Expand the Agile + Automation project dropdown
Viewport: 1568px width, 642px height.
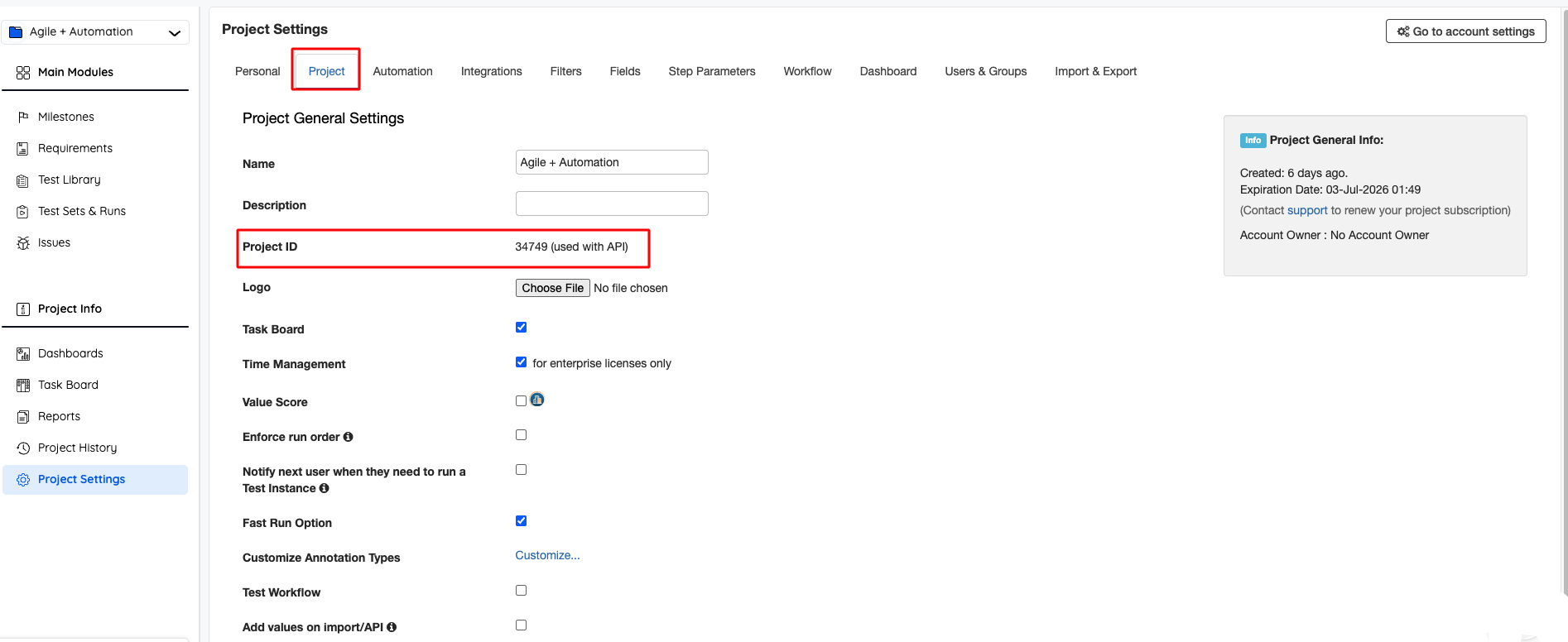[96, 32]
